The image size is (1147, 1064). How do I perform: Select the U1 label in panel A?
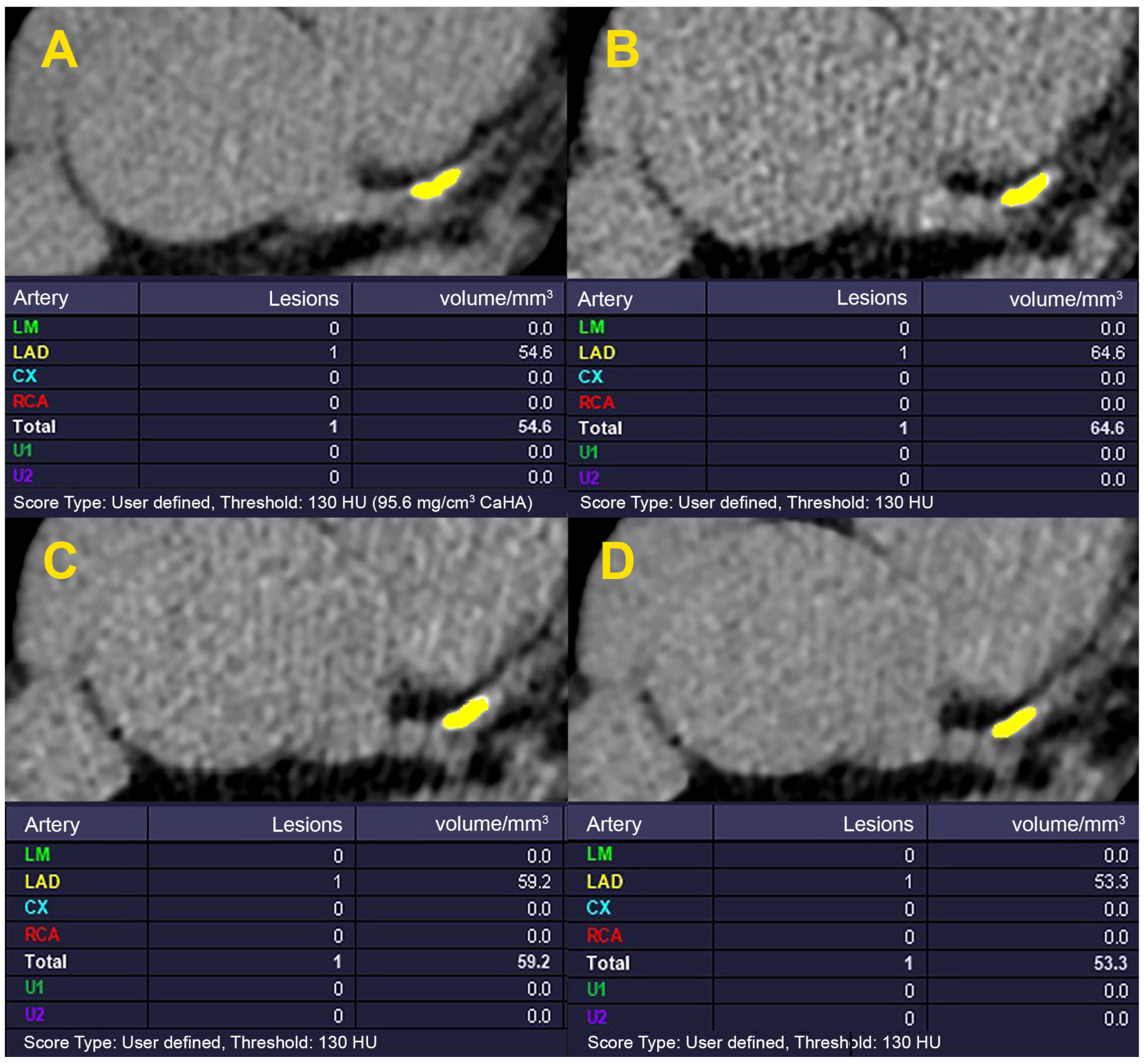(22, 451)
